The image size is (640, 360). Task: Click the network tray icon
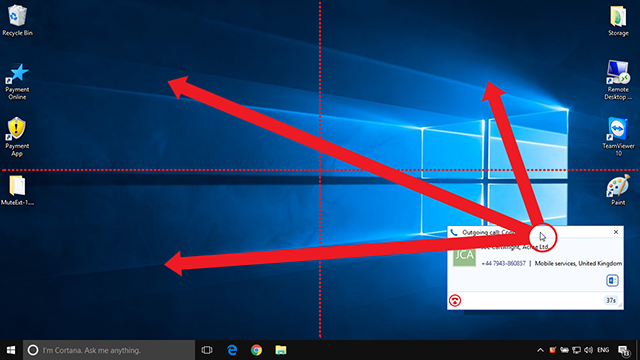[x=576, y=350]
